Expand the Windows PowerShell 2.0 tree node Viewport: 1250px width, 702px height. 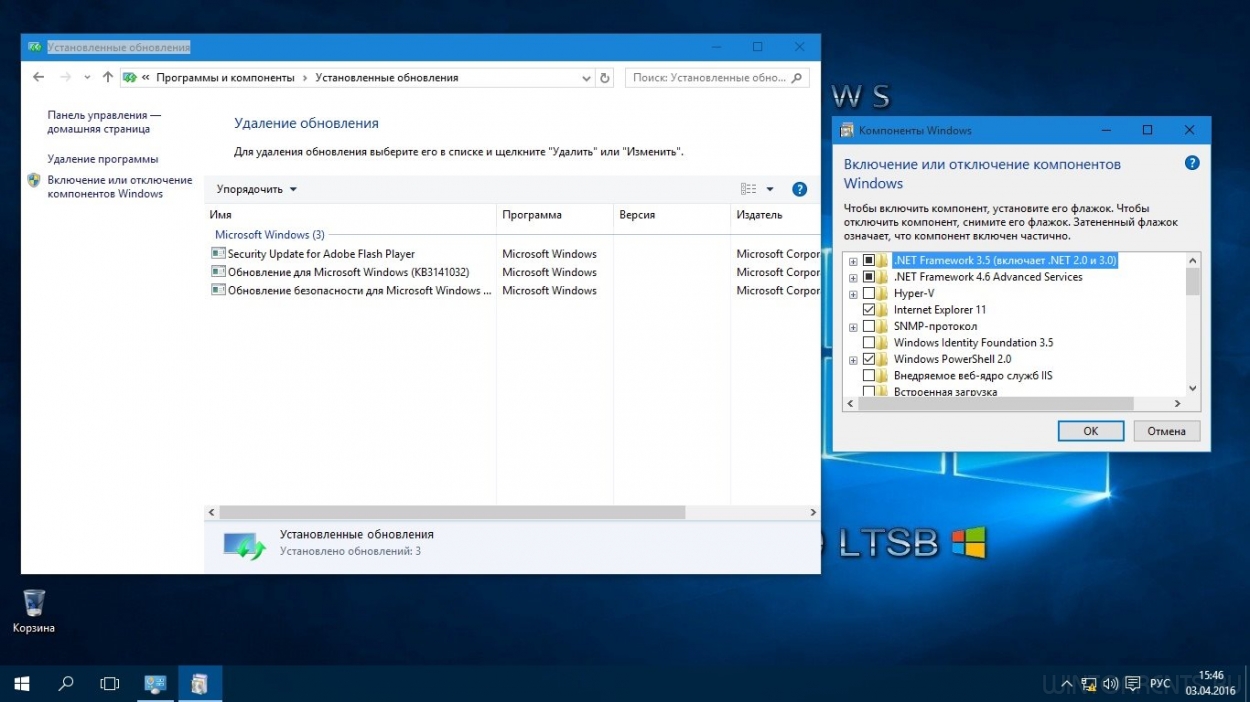853,359
